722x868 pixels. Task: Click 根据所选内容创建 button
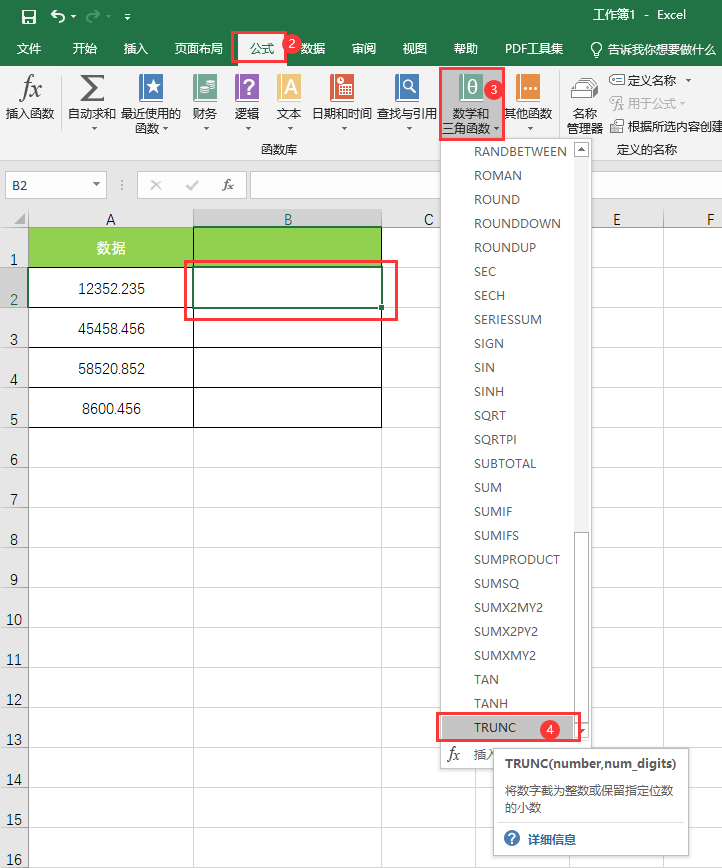tap(666, 127)
